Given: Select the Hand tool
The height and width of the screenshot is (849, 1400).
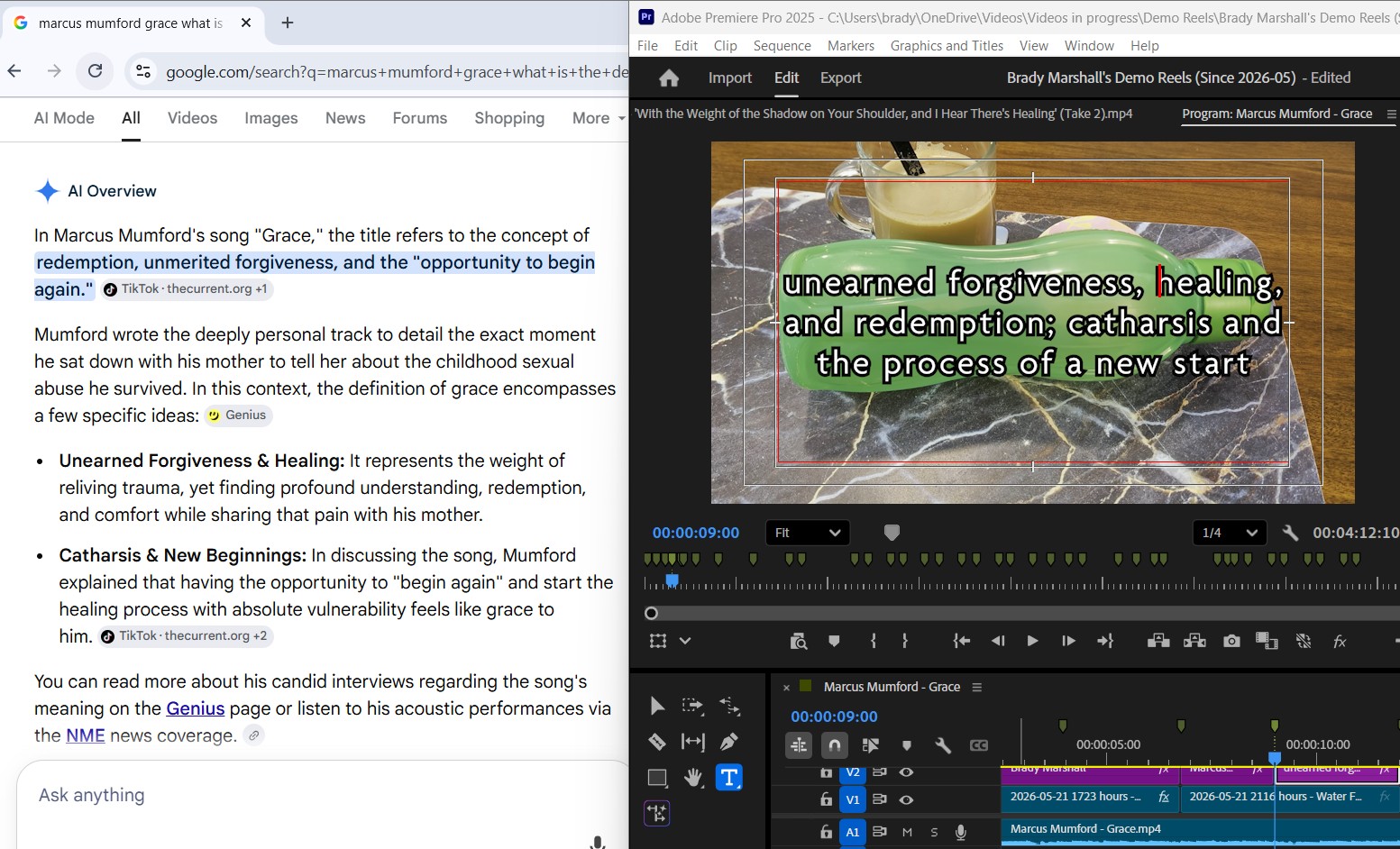Looking at the screenshot, I should pos(692,778).
